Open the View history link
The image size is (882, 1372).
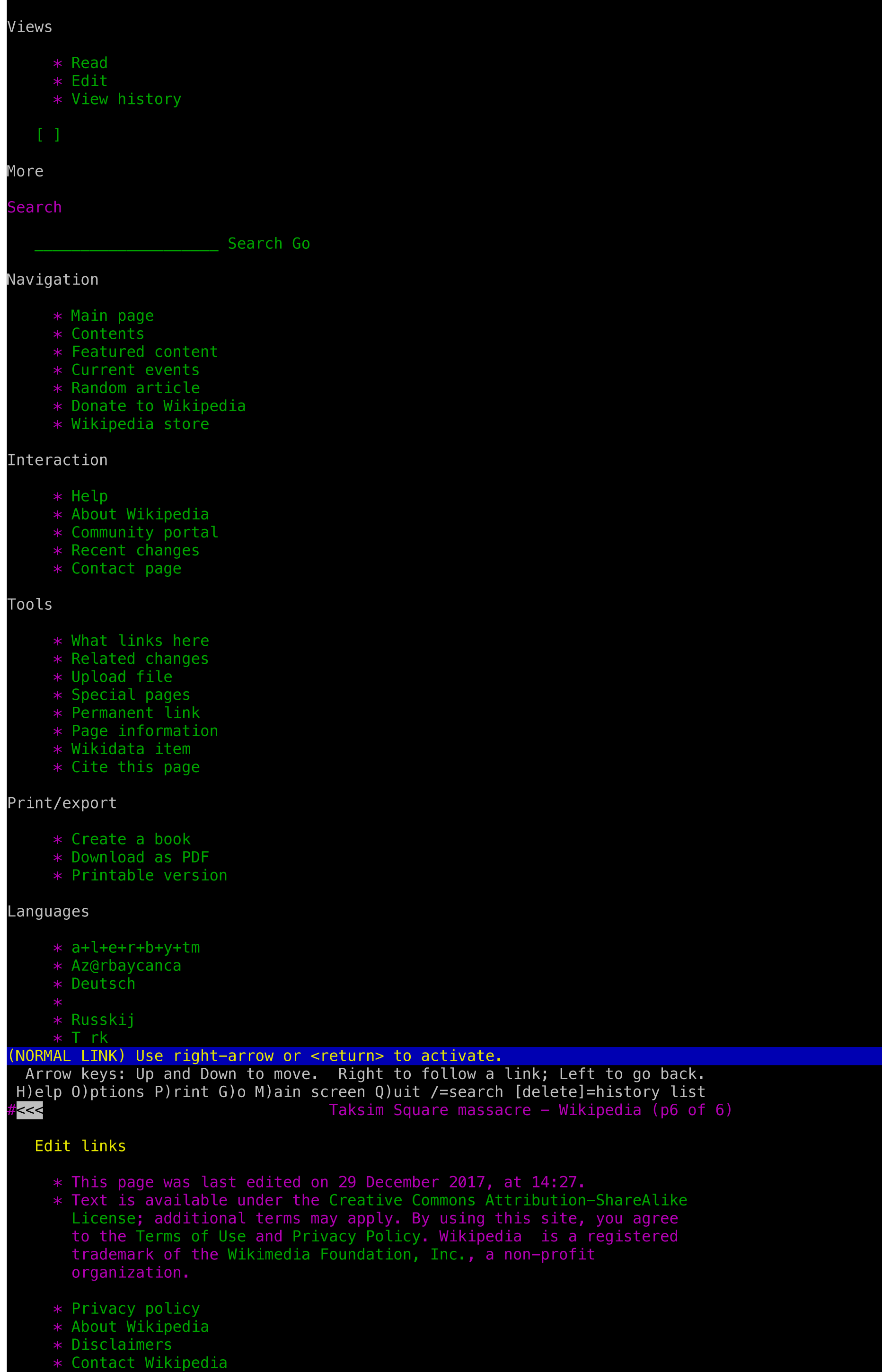pyautogui.click(x=126, y=99)
